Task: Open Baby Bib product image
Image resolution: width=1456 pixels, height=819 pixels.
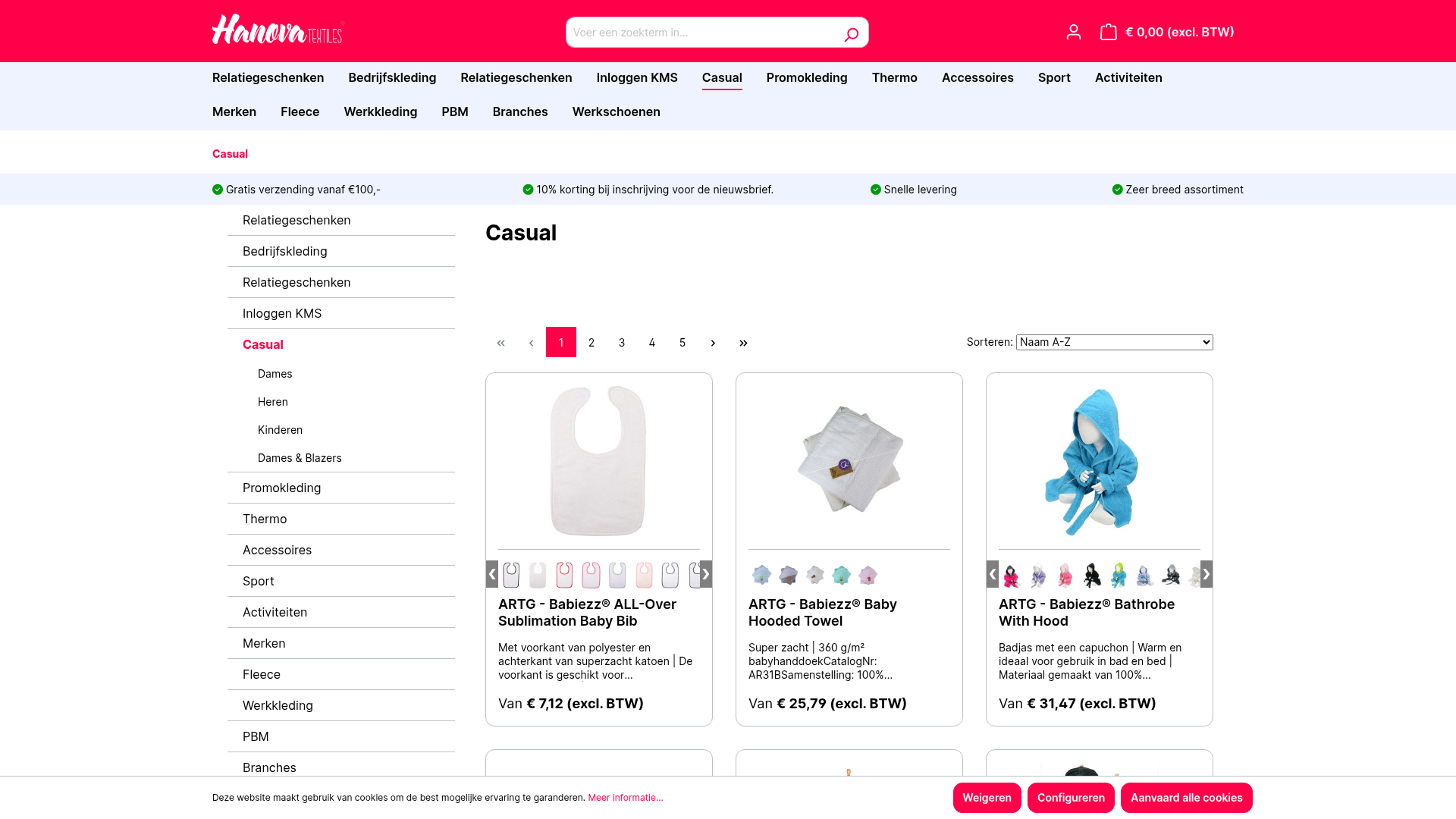Action: [598, 460]
